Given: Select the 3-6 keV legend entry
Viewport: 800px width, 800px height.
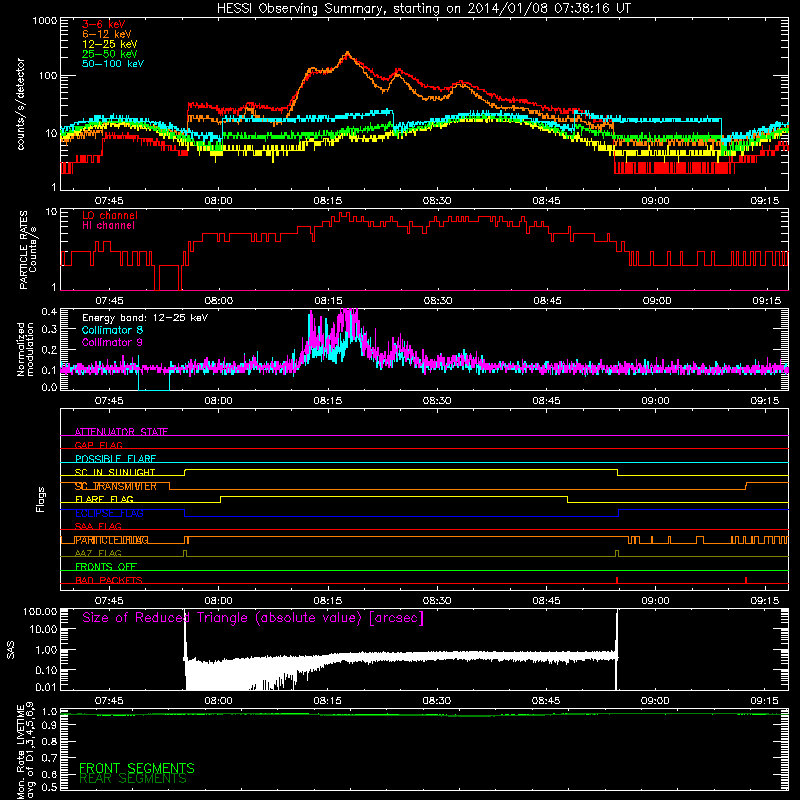Looking at the screenshot, I should 104,24.
